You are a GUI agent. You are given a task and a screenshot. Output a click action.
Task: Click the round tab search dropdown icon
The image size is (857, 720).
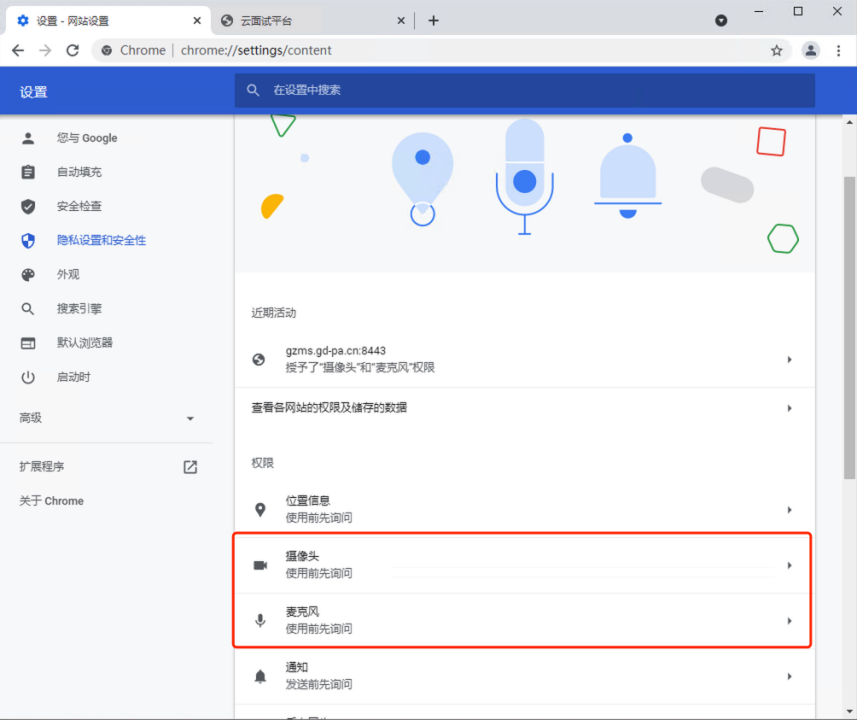tap(721, 21)
